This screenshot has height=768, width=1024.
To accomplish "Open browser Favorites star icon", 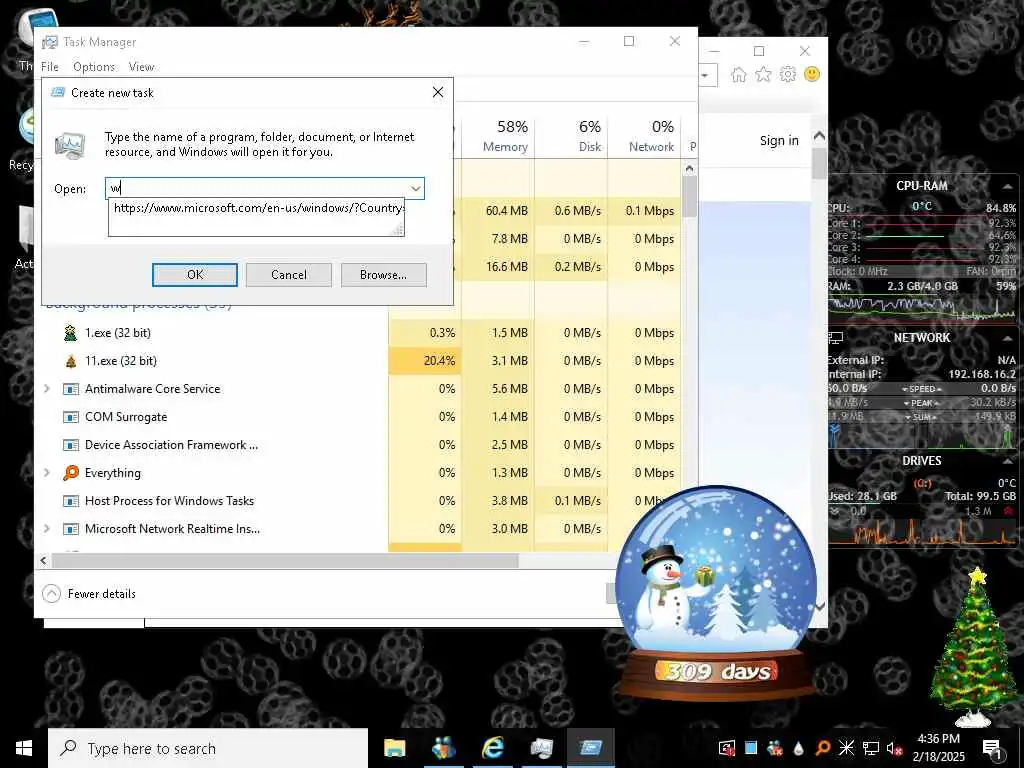I will tap(763, 74).
